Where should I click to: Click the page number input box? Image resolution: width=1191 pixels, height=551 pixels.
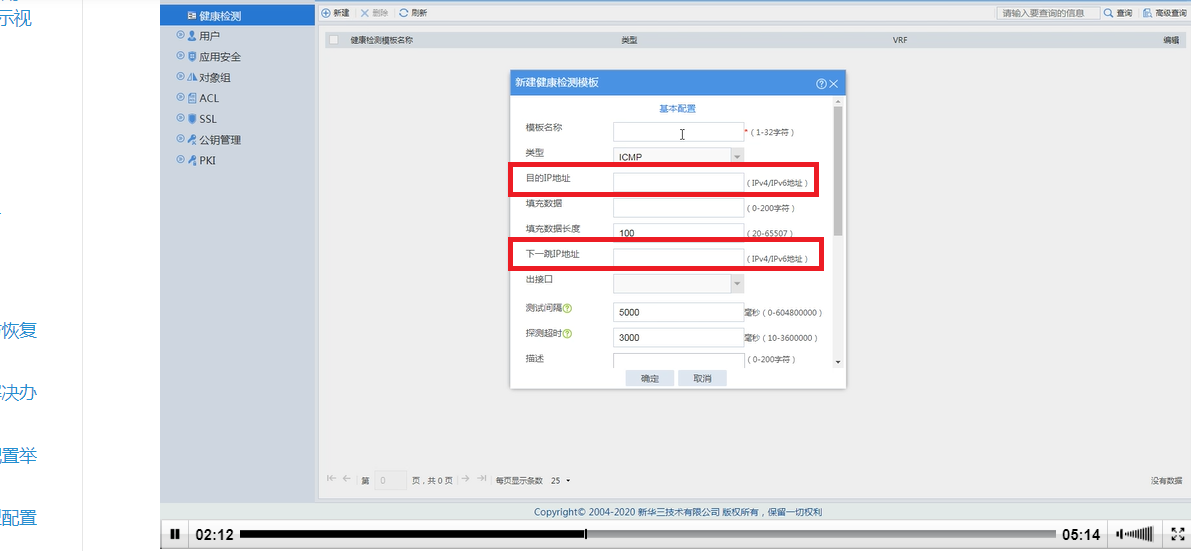(x=391, y=480)
